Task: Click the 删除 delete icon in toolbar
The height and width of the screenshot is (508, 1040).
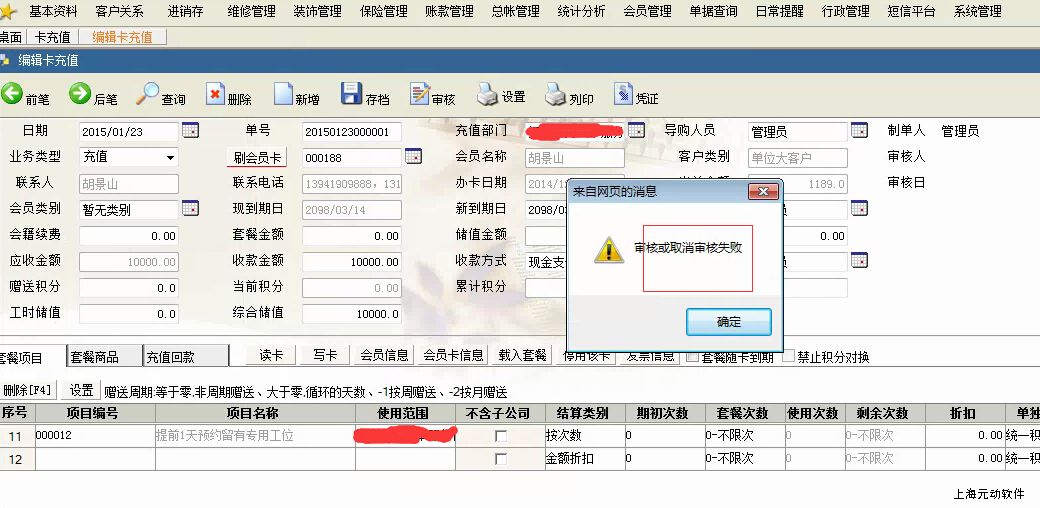Action: coord(215,95)
